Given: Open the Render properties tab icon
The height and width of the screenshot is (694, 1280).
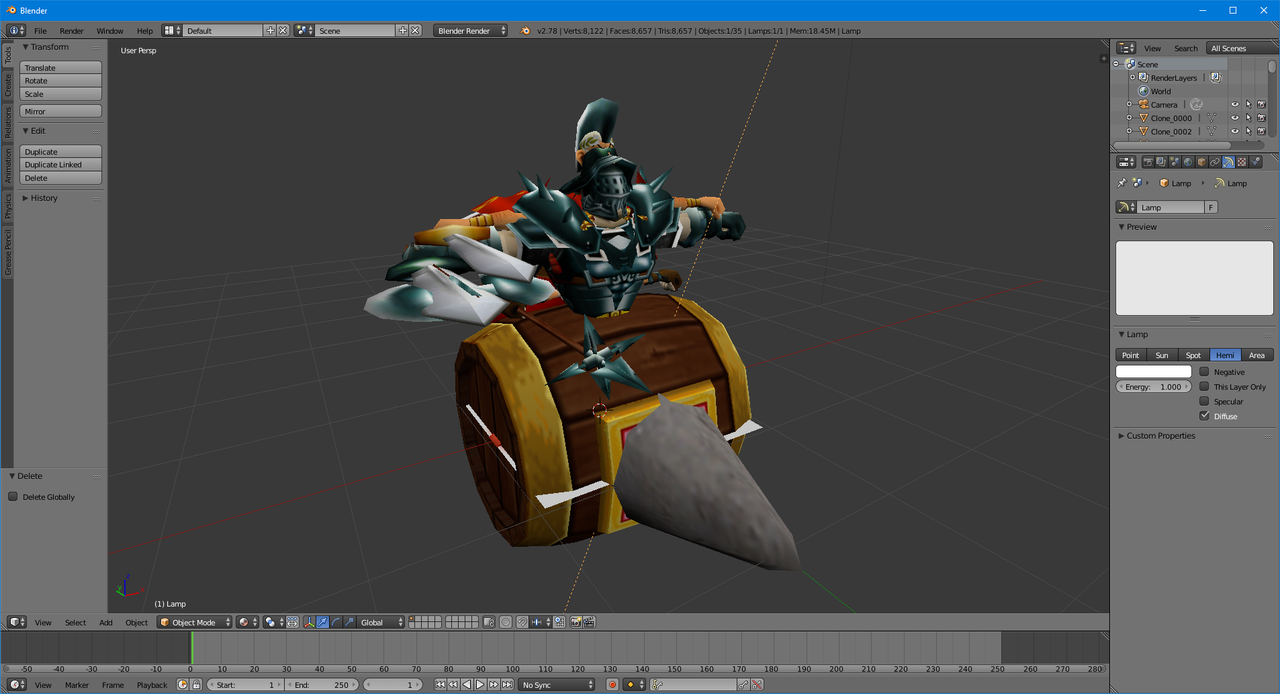Looking at the screenshot, I should (x=1148, y=162).
